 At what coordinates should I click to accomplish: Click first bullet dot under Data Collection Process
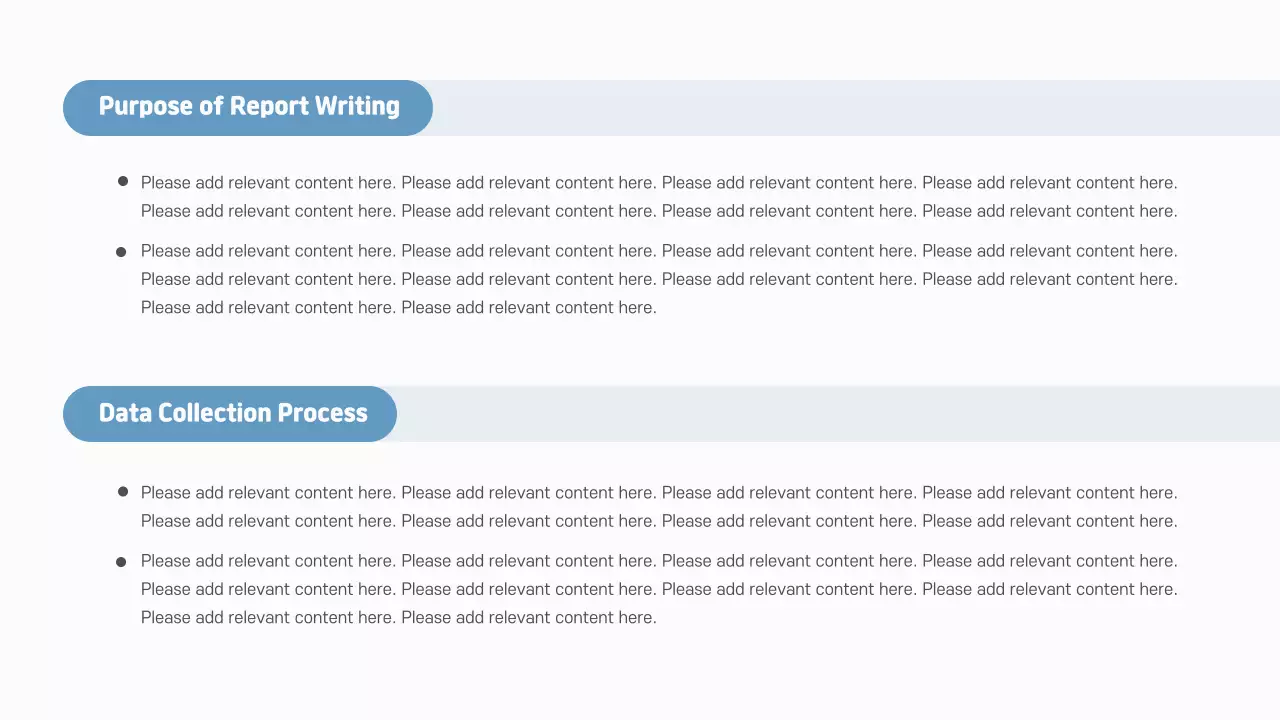[x=123, y=492]
